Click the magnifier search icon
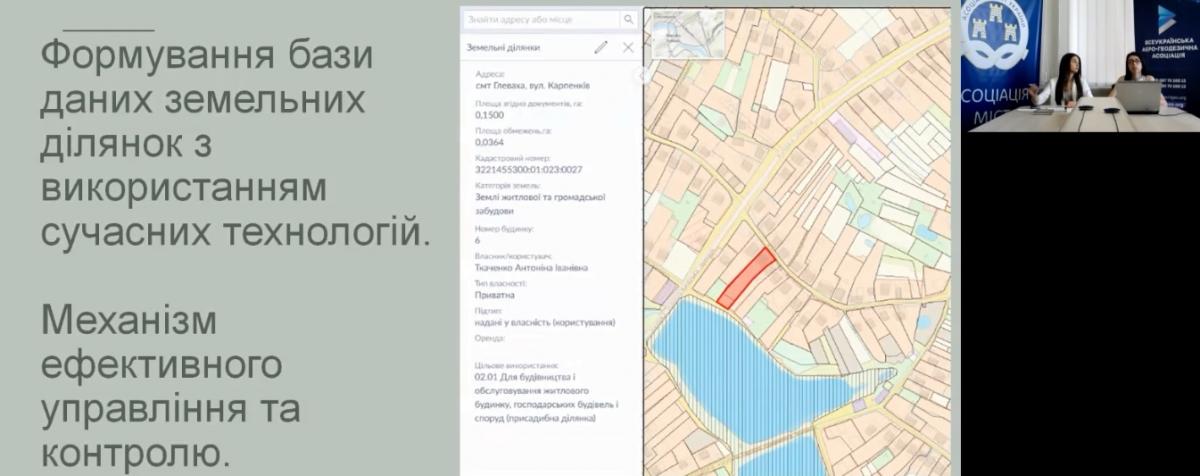The height and width of the screenshot is (476, 1200). coord(628,19)
